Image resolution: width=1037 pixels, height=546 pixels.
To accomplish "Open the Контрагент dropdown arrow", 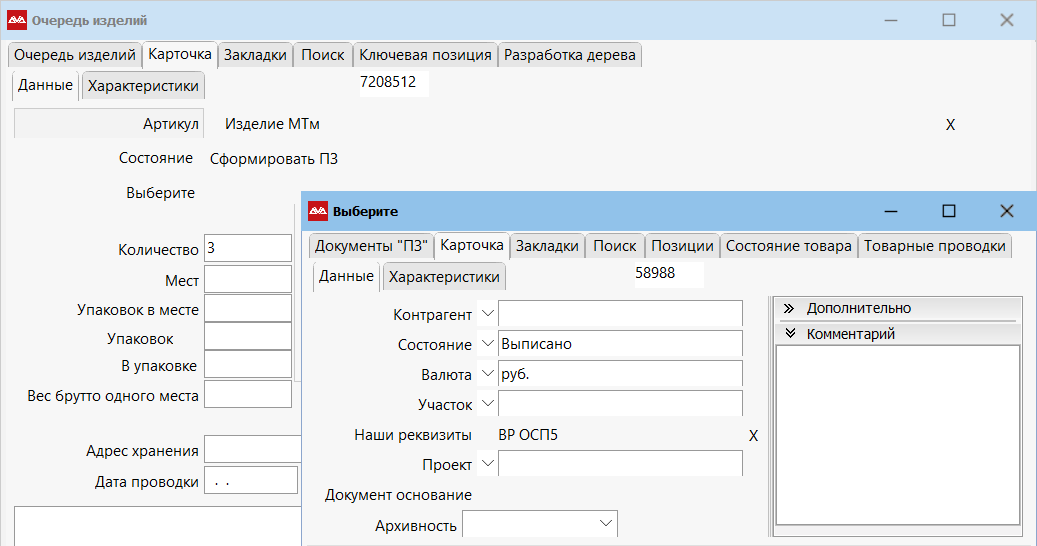I will pos(487,314).
